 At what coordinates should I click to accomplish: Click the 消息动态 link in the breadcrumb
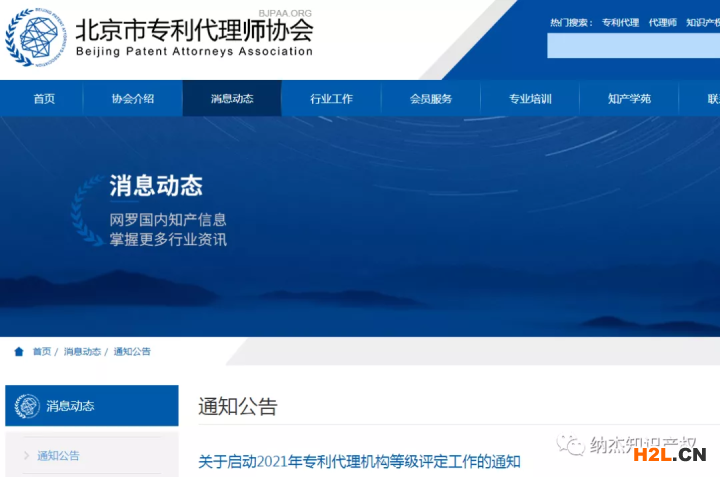[82, 352]
